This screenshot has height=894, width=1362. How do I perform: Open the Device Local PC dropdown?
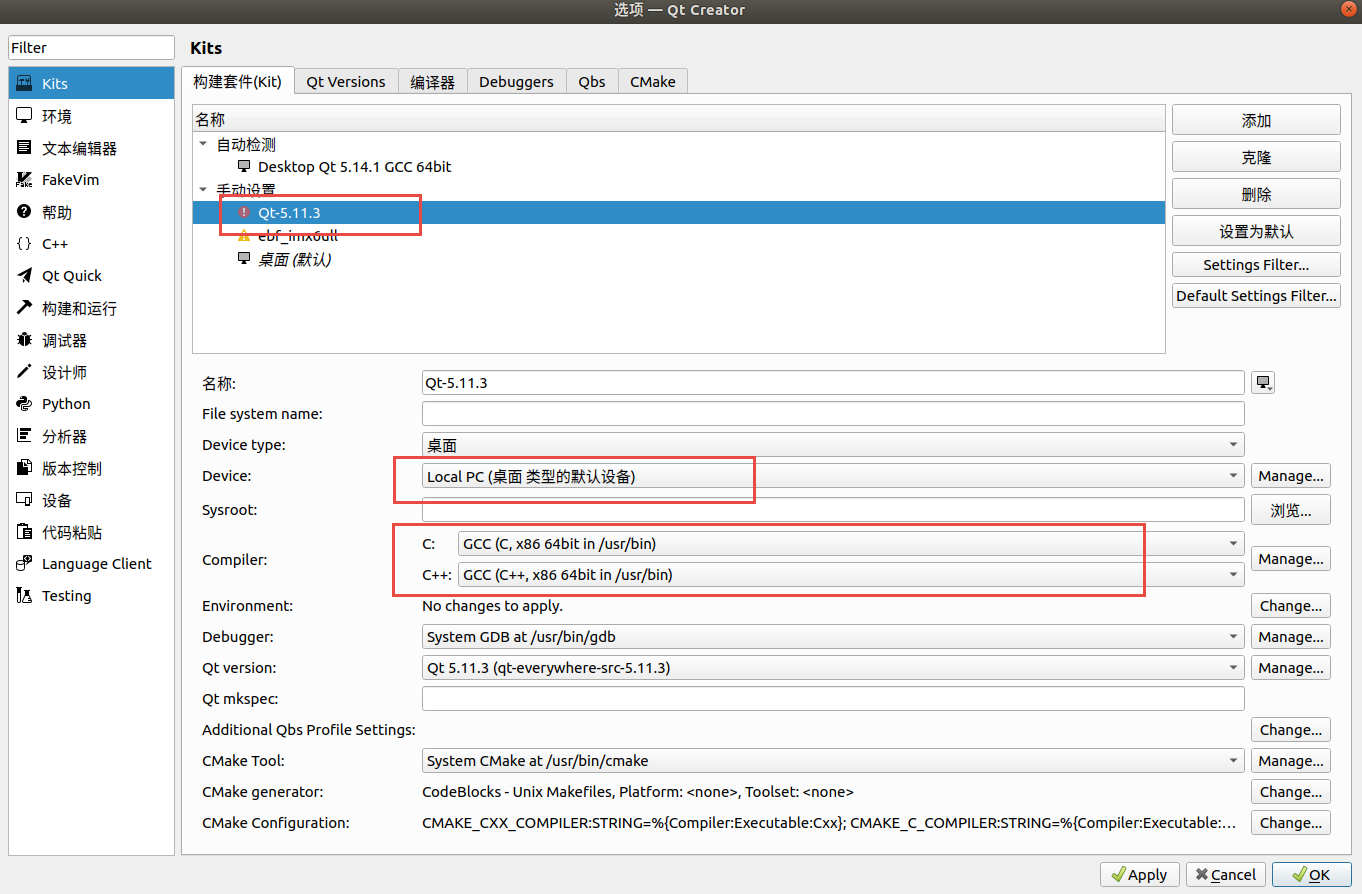click(x=833, y=476)
